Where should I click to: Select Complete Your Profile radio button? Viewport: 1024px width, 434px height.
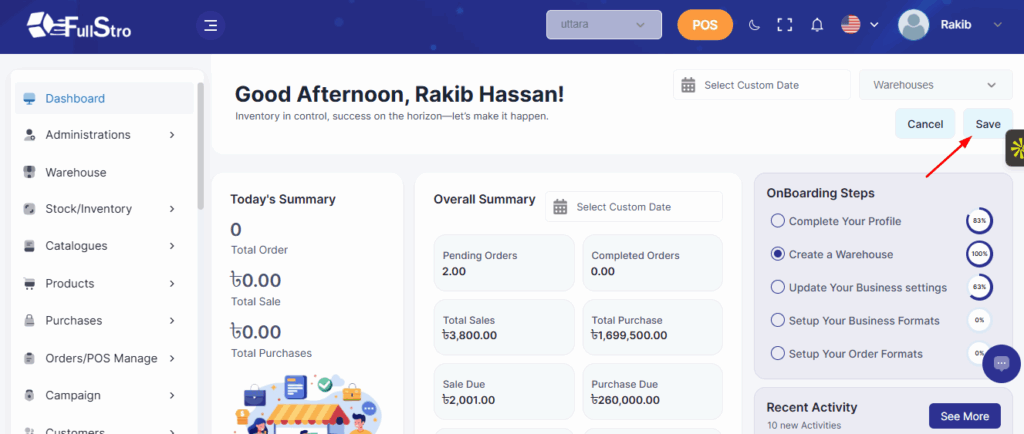(777, 221)
